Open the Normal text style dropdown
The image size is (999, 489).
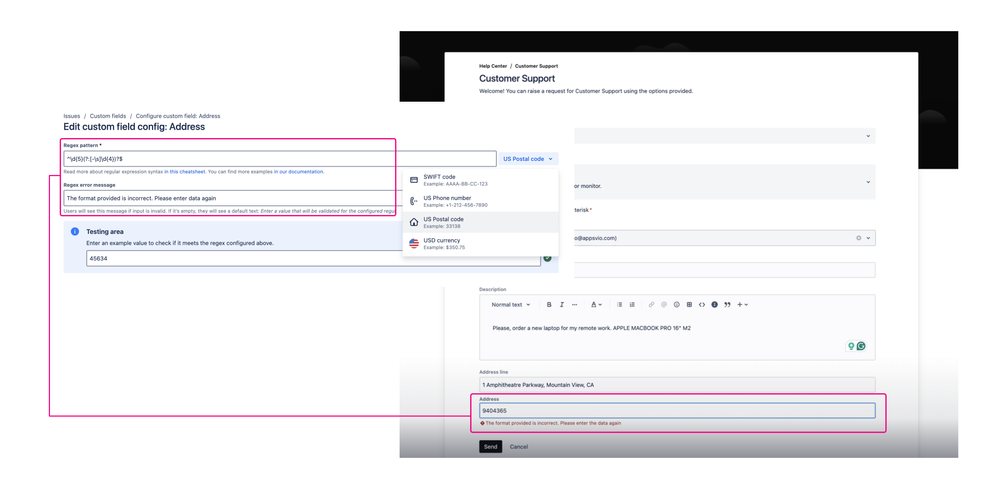click(510, 305)
